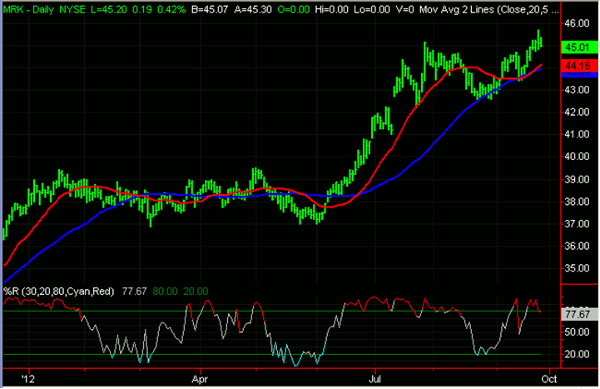
Task: Click the green 80.00 overbought level text
Action: pos(165,292)
